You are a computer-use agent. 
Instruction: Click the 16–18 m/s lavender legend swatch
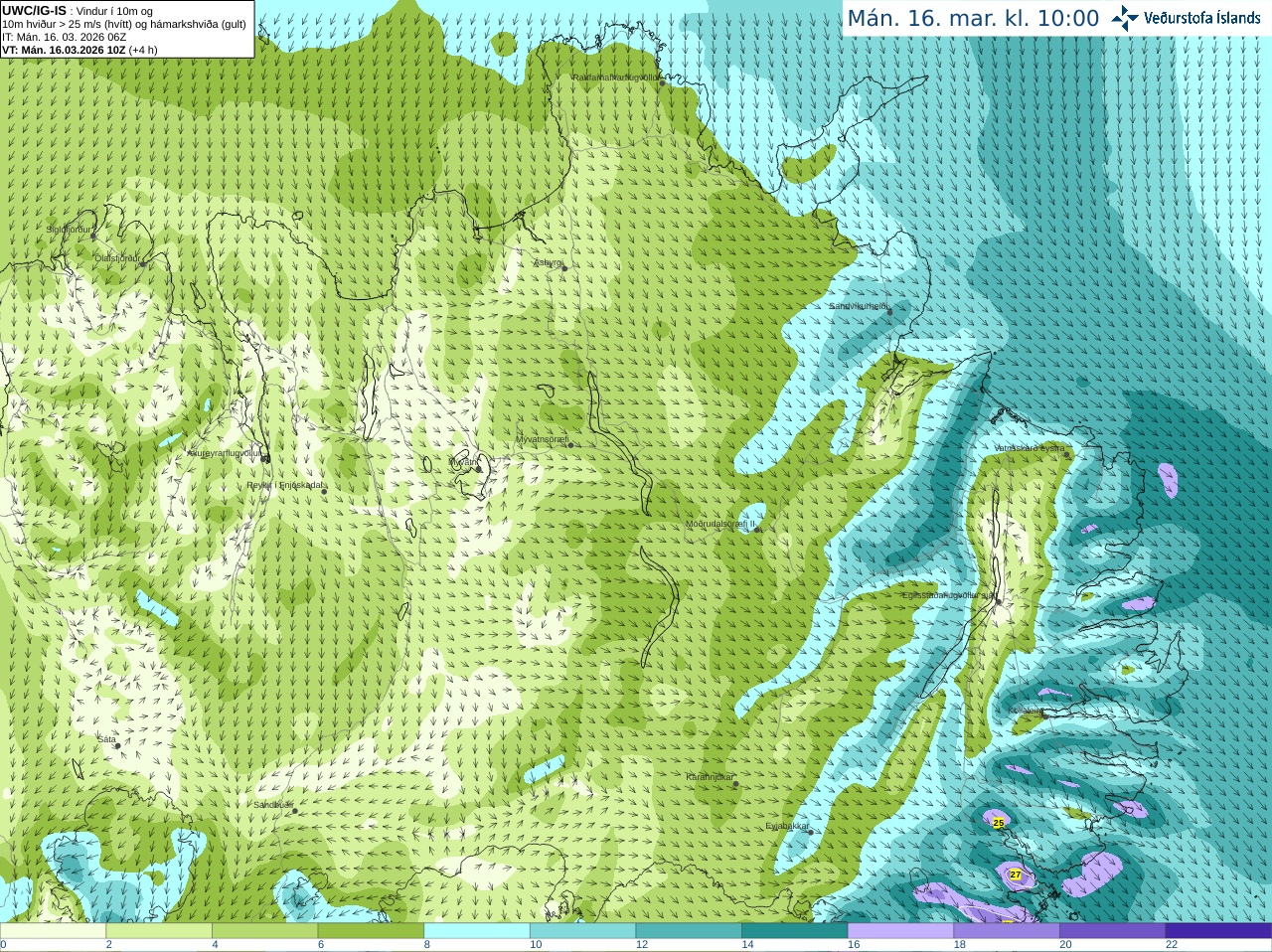(900, 931)
